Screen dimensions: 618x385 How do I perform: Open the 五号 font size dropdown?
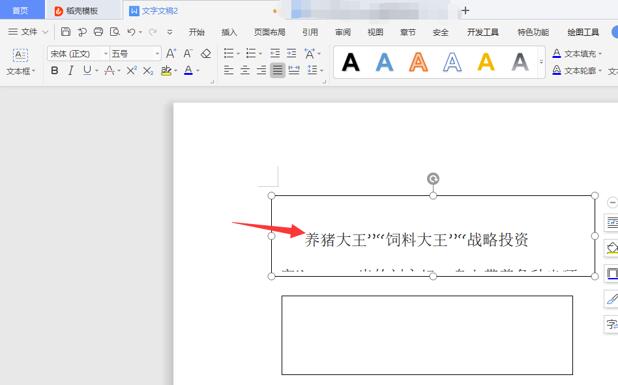[157, 54]
